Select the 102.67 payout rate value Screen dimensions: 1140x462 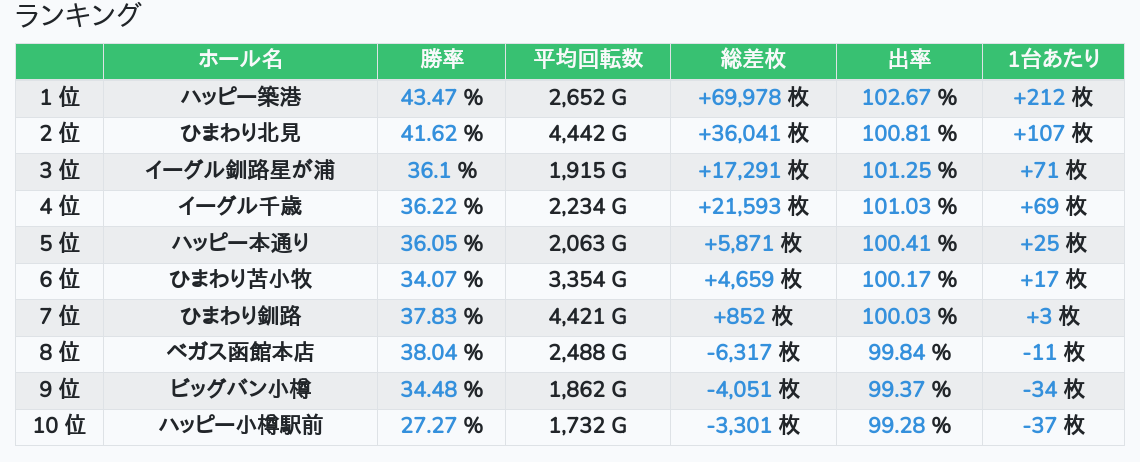pos(896,97)
